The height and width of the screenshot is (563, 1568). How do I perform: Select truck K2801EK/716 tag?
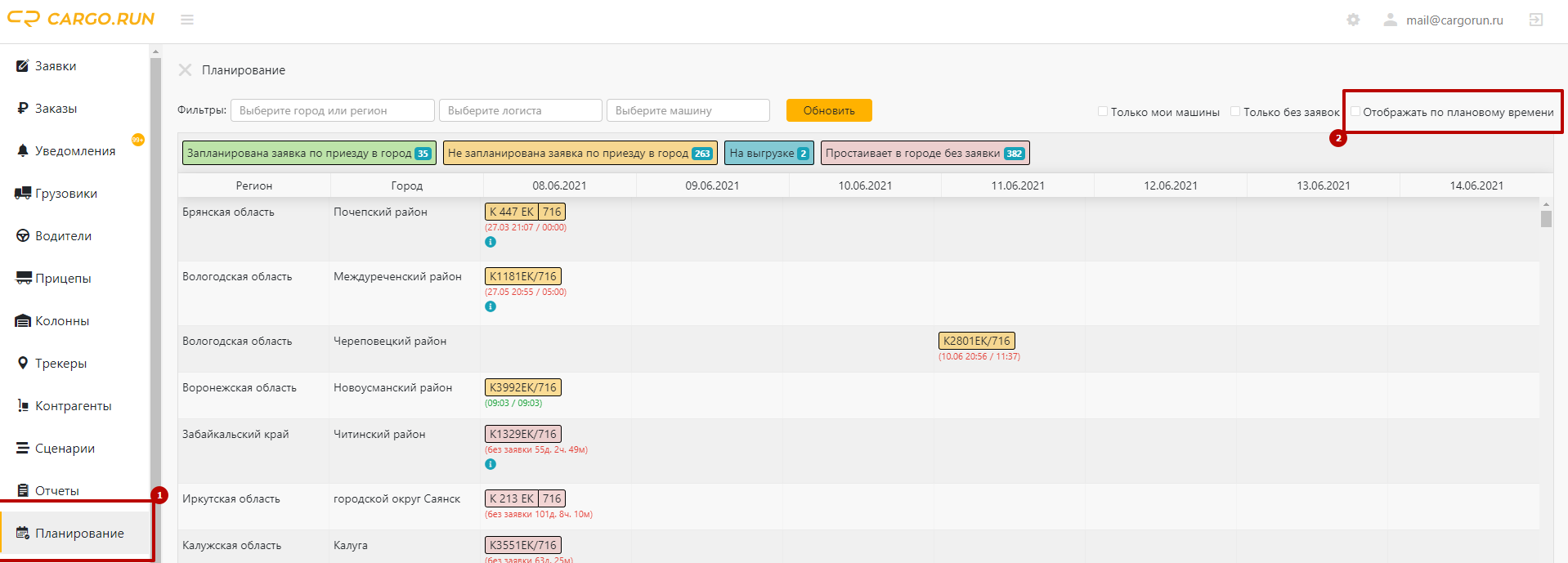[977, 341]
